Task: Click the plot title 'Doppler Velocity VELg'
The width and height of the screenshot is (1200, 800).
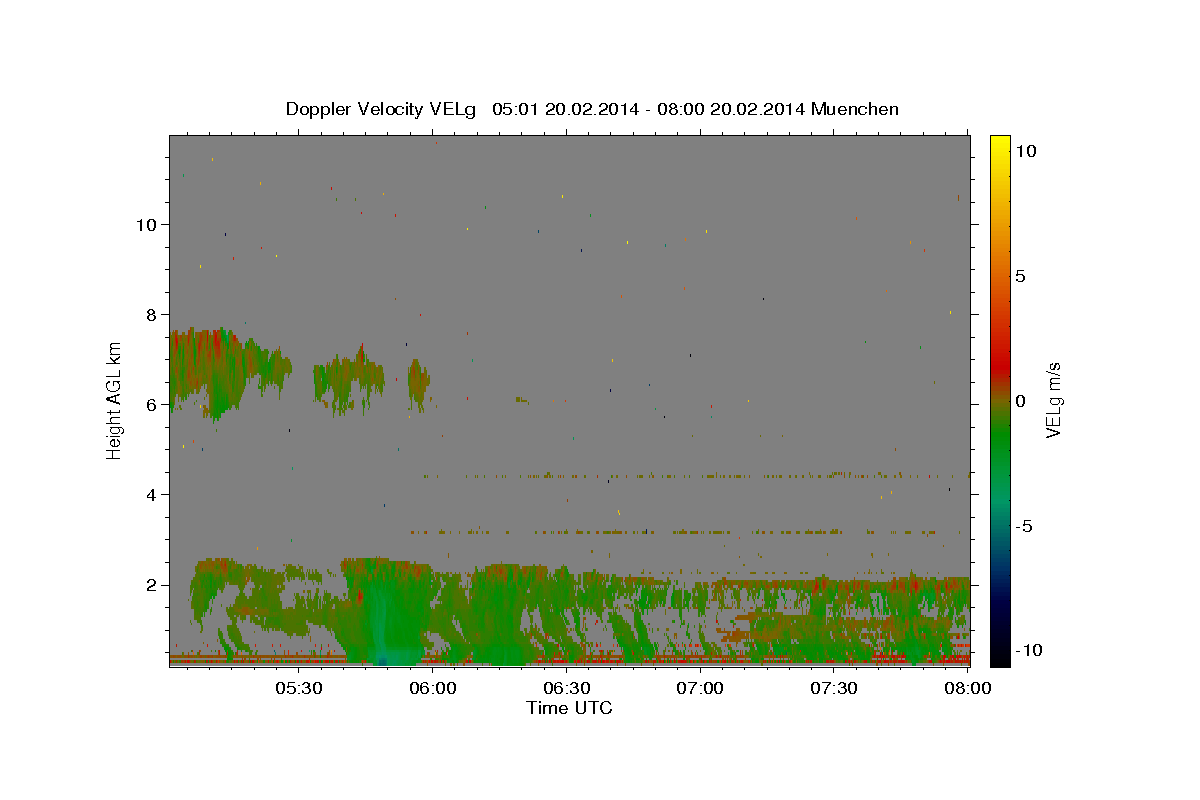Action: [383, 109]
